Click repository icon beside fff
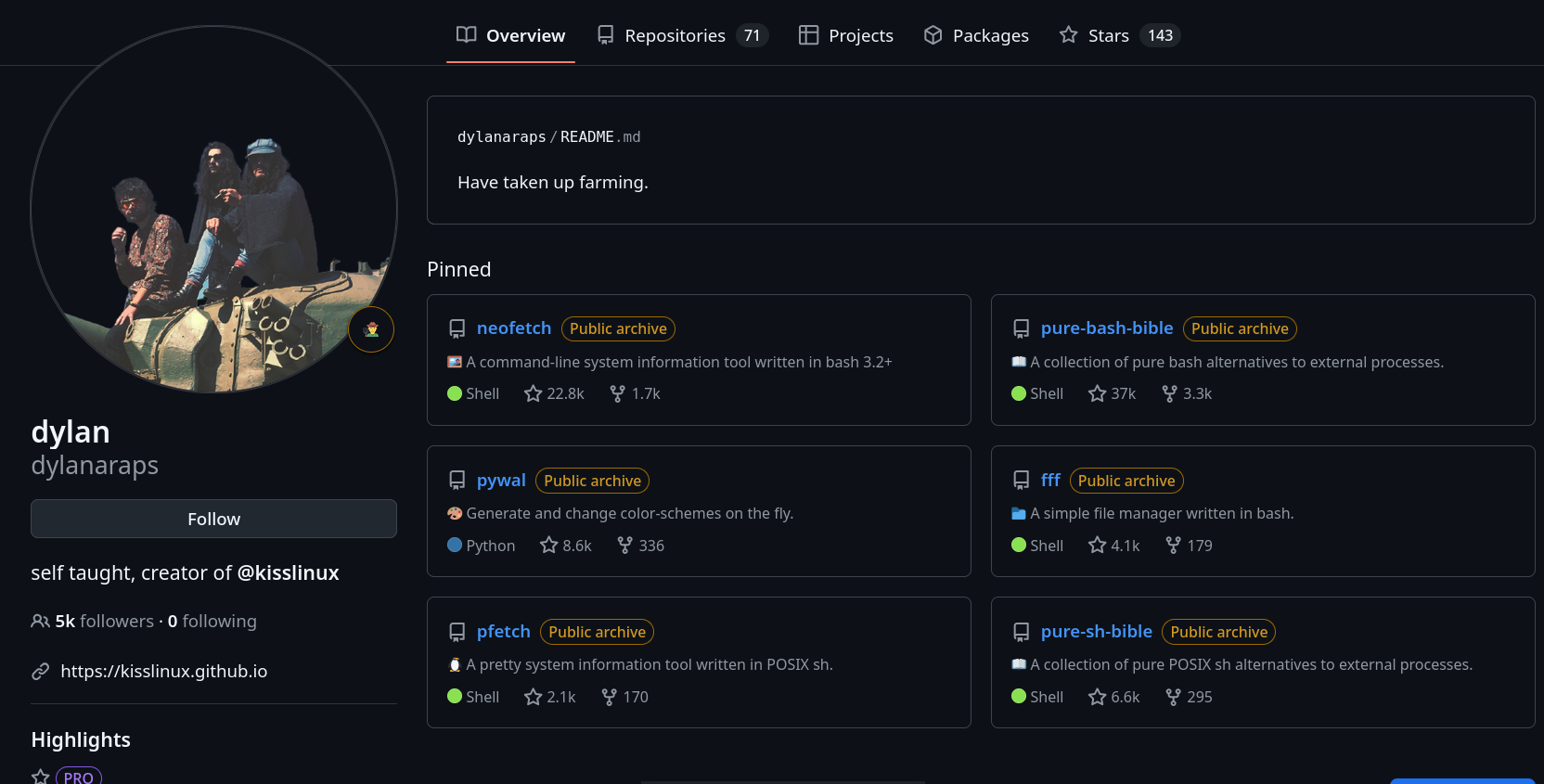Screen dimensions: 1544x784 tap(1021, 481)
